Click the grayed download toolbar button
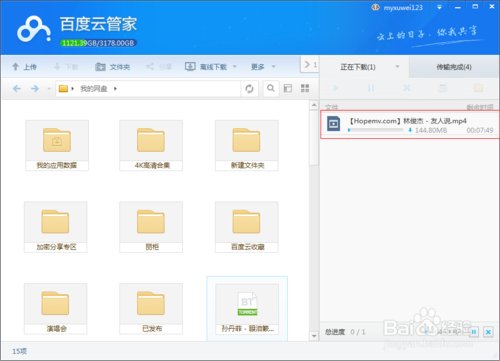500x361 pixels. [66, 67]
